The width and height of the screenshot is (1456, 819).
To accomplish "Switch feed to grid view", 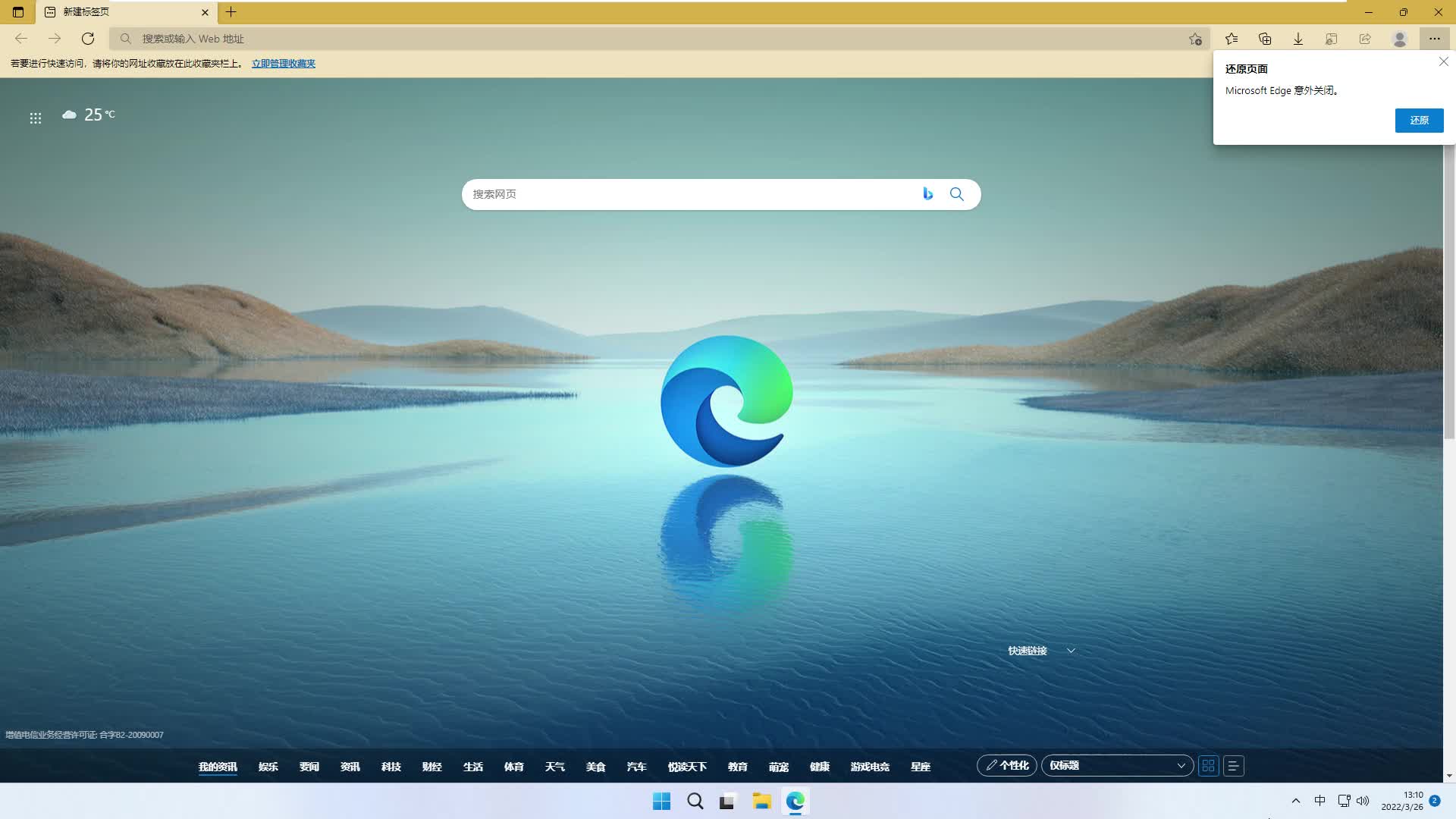I will (1209, 766).
